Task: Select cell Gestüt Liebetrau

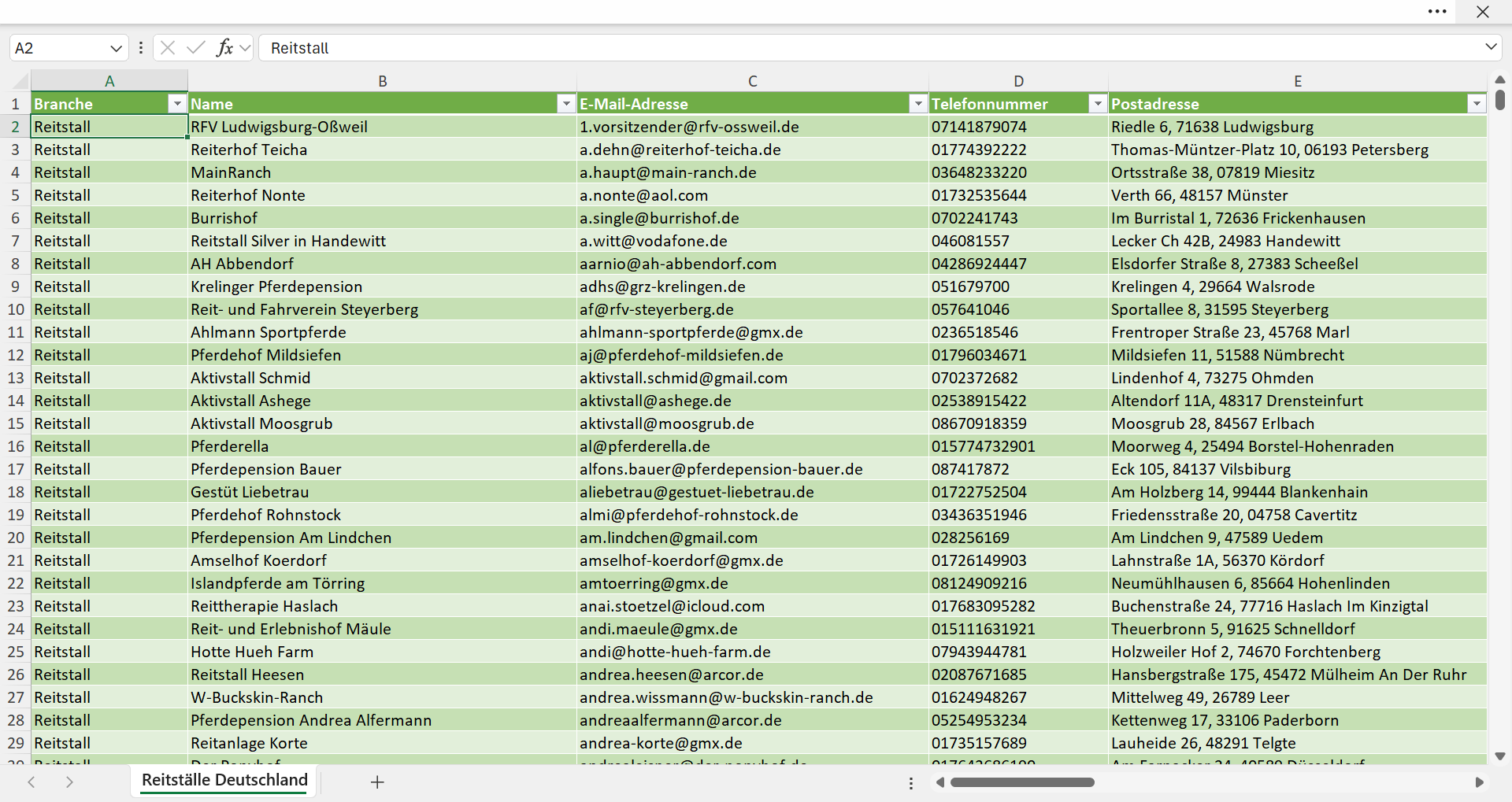Action: (383, 492)
